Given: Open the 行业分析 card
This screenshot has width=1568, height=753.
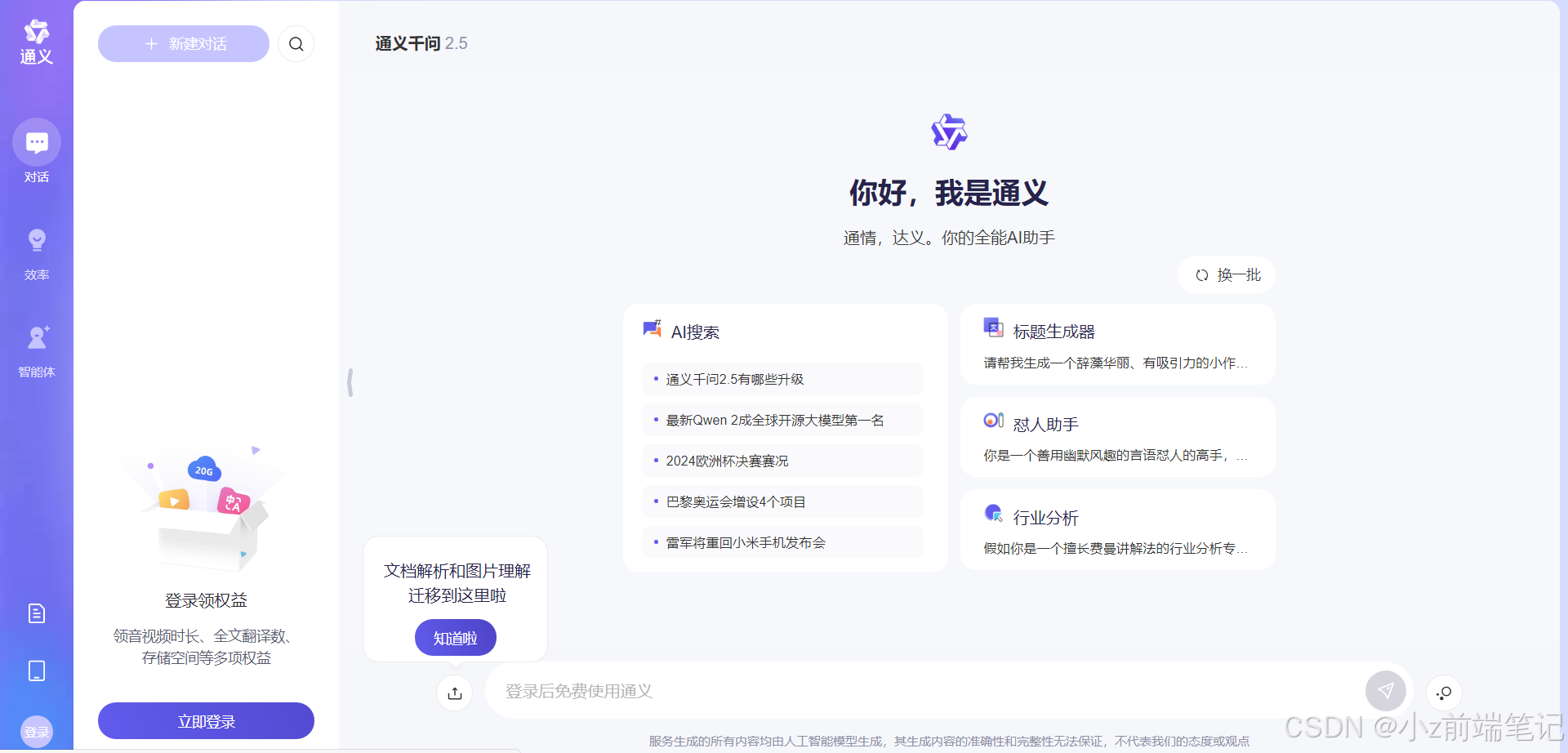Looking at the screenshot, I should pyautogui.click(x=1118, y=529).
